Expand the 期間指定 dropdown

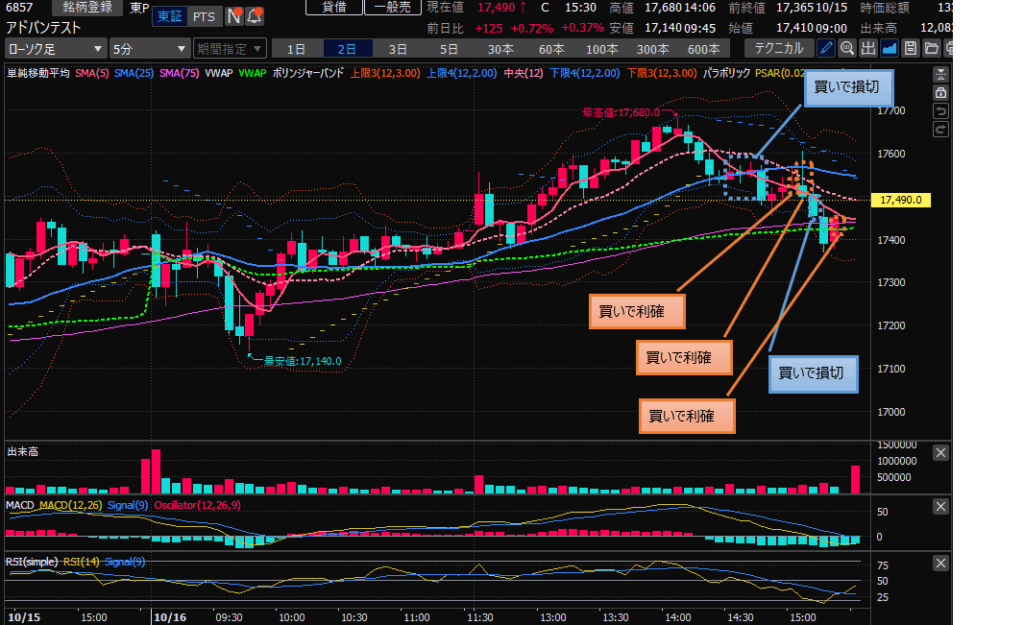230,49
